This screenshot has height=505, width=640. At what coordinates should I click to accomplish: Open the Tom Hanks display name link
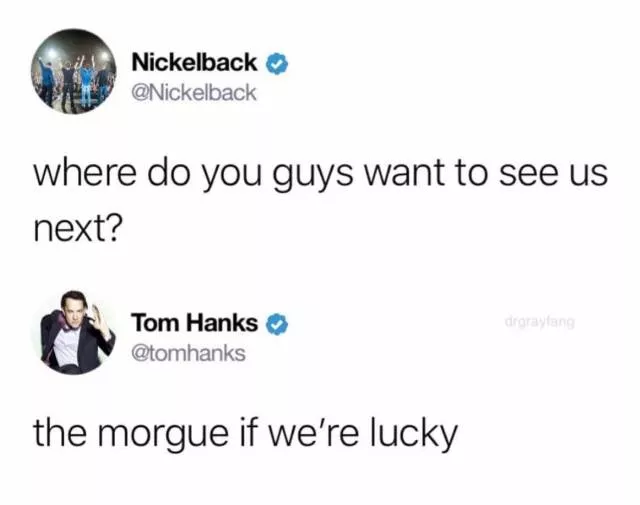pyautogui.click(x=194, y=323)
